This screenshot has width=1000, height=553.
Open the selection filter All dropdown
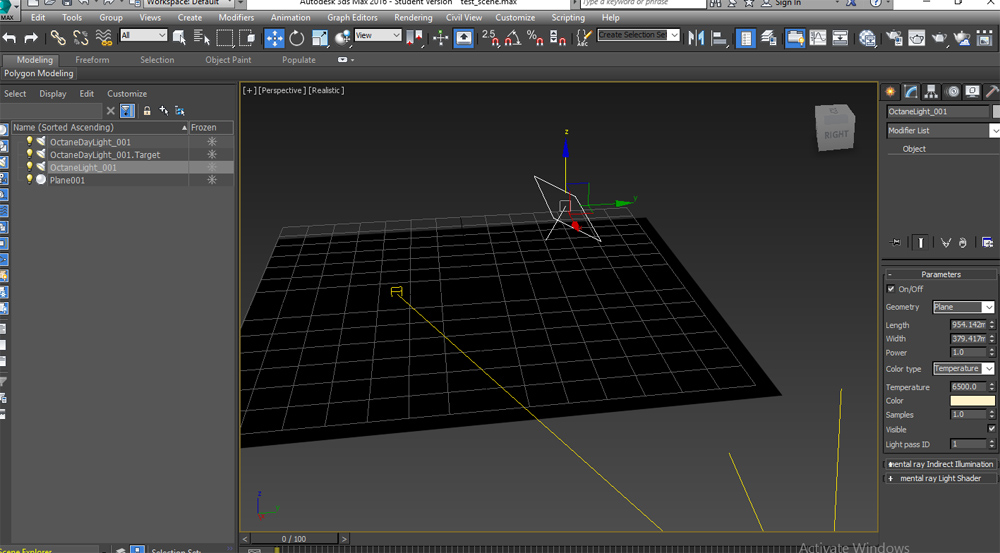[143, 35]
